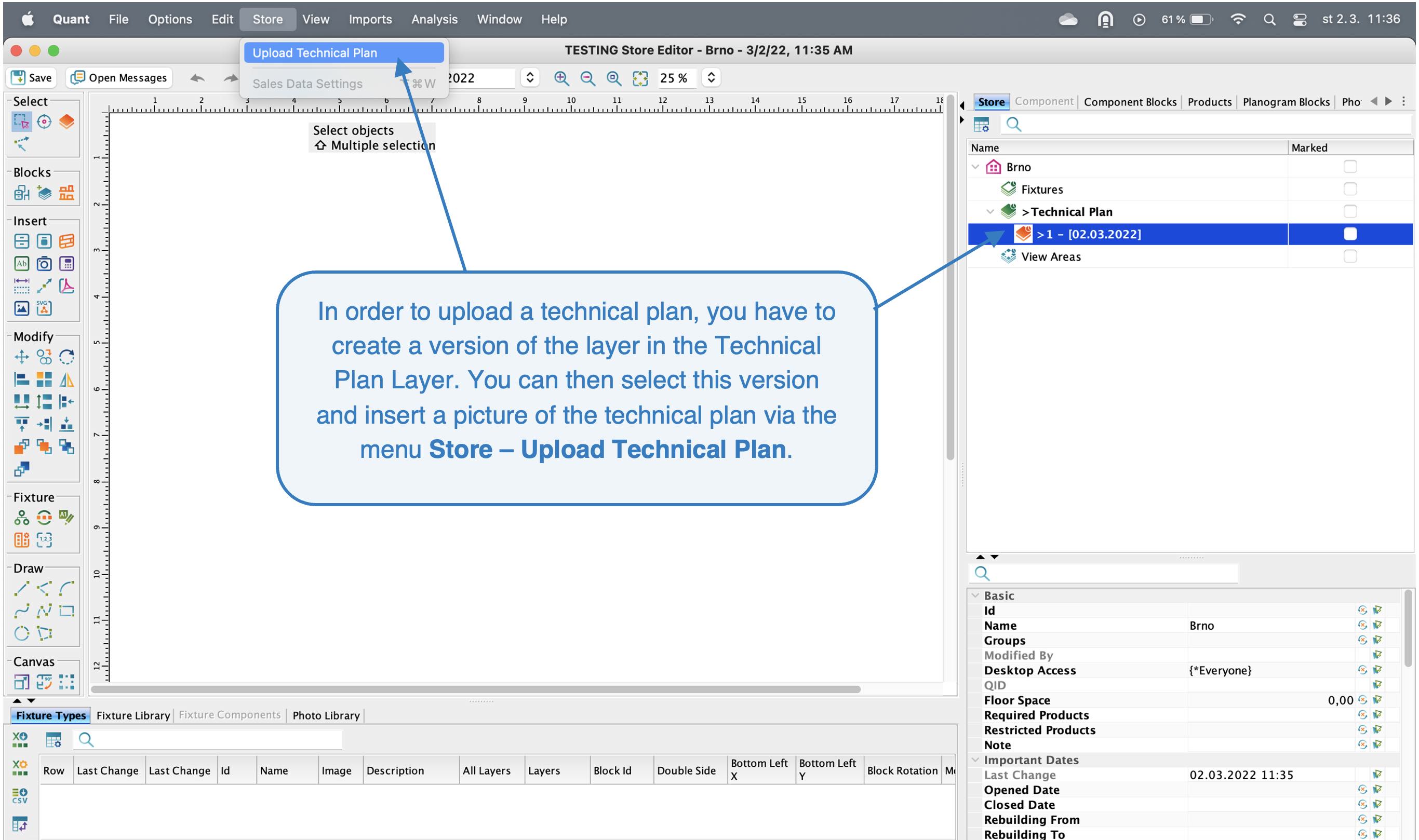
Task: Collapse the Important Dates section
Action: pyautogui.click(x=975, y=760)
